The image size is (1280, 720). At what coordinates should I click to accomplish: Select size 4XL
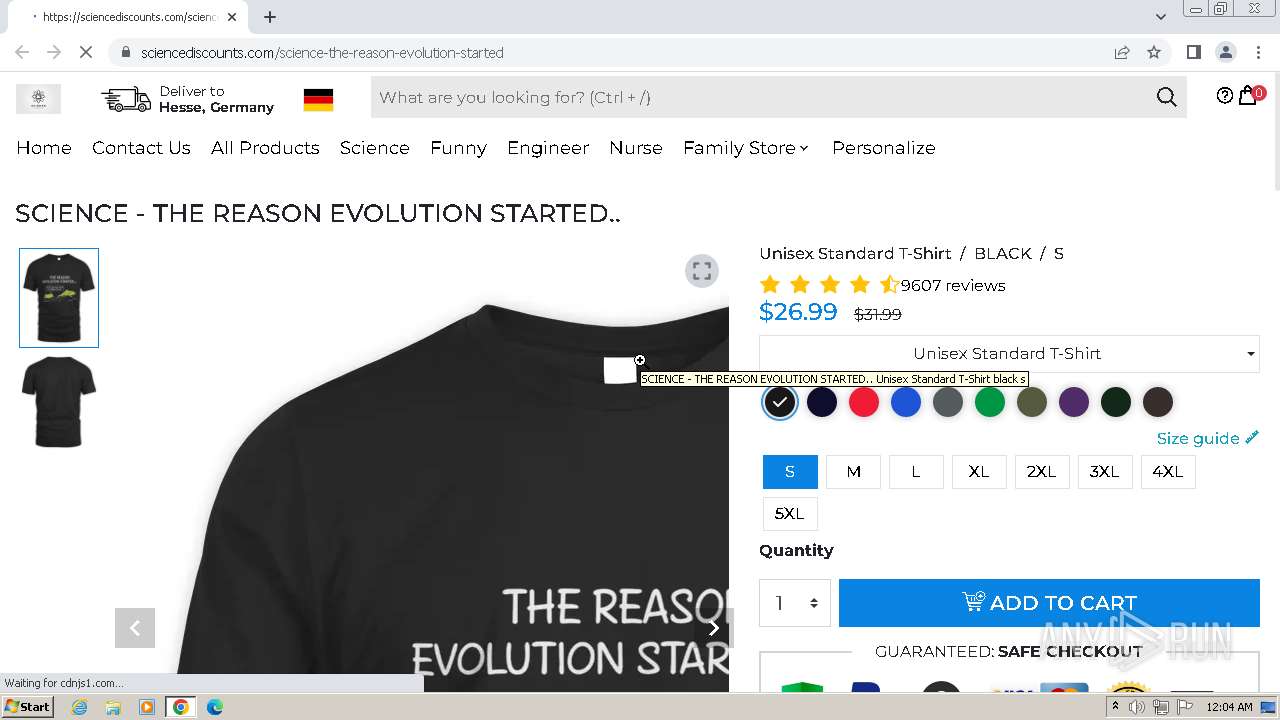1168,471
